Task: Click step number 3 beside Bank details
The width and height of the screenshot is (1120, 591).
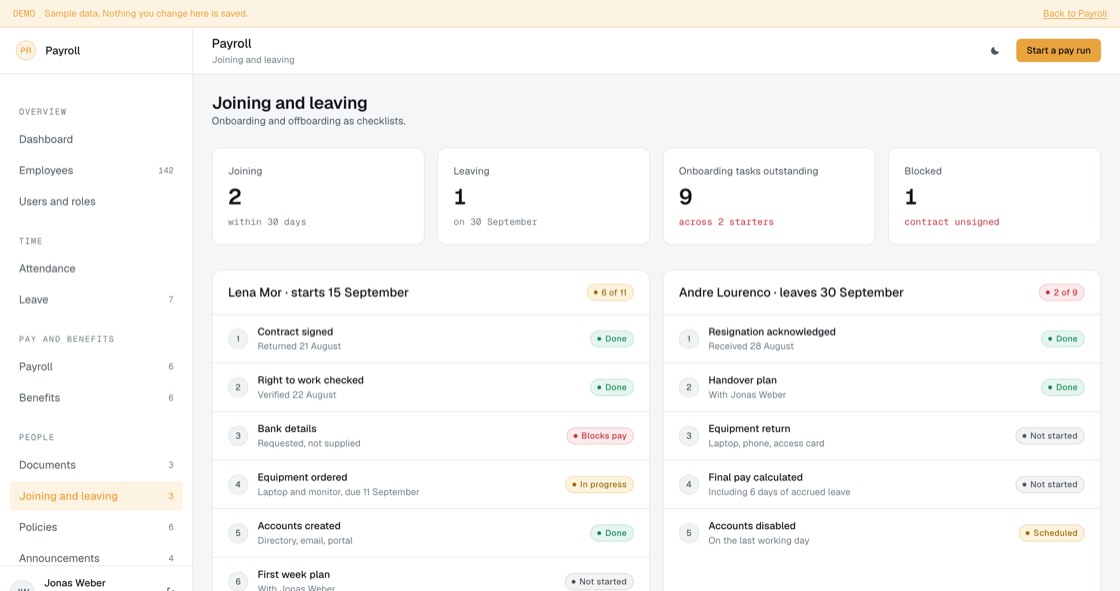Action: 238,436
